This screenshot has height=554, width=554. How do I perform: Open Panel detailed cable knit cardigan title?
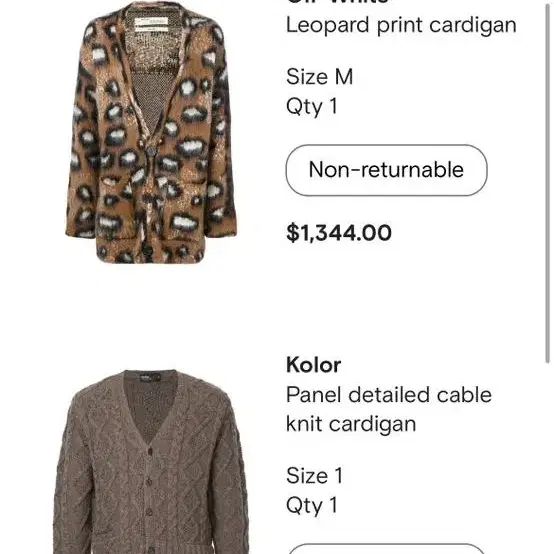pyautogui.click(x=389, y=409)
